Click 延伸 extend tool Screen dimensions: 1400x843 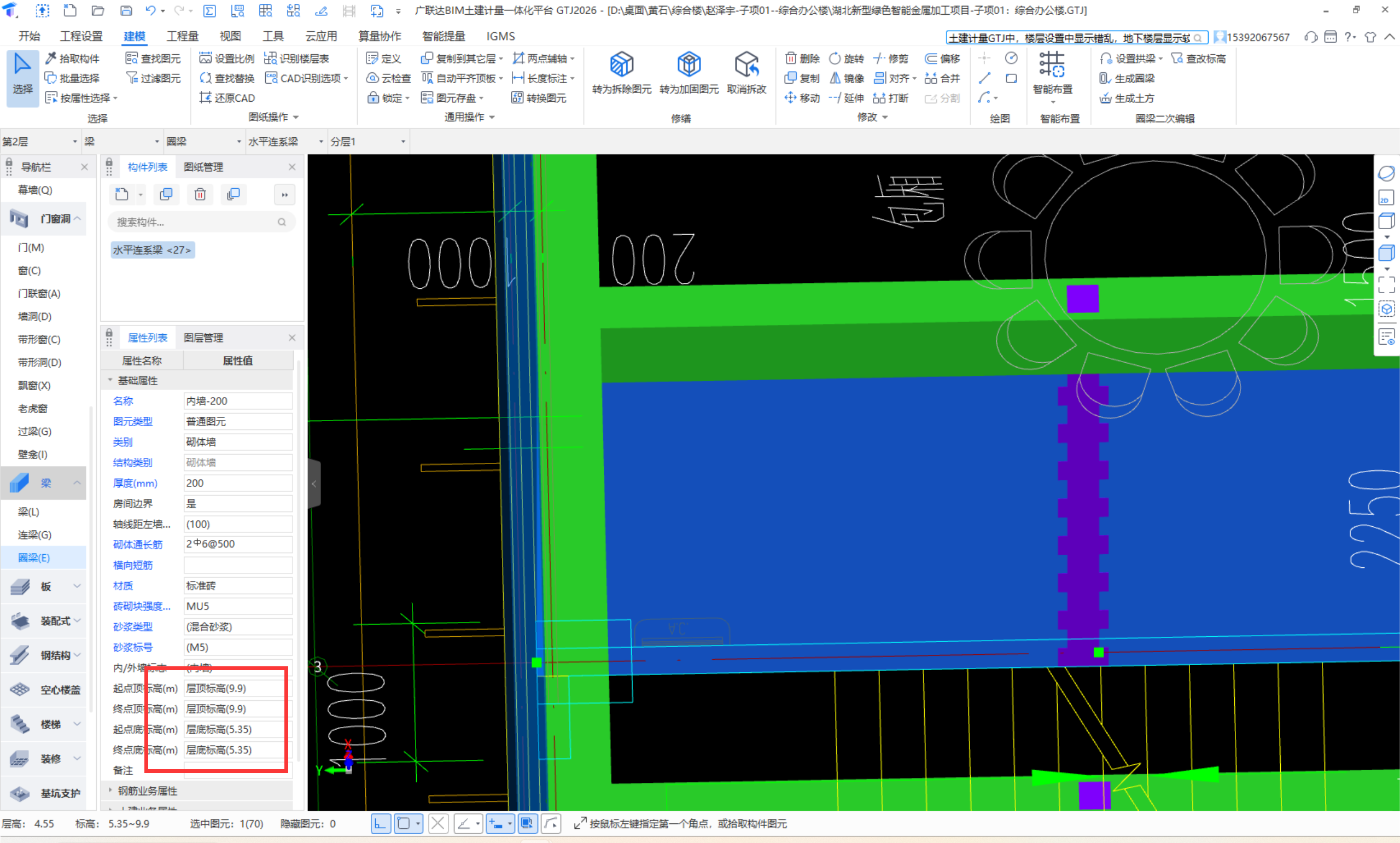coord(847,98)
